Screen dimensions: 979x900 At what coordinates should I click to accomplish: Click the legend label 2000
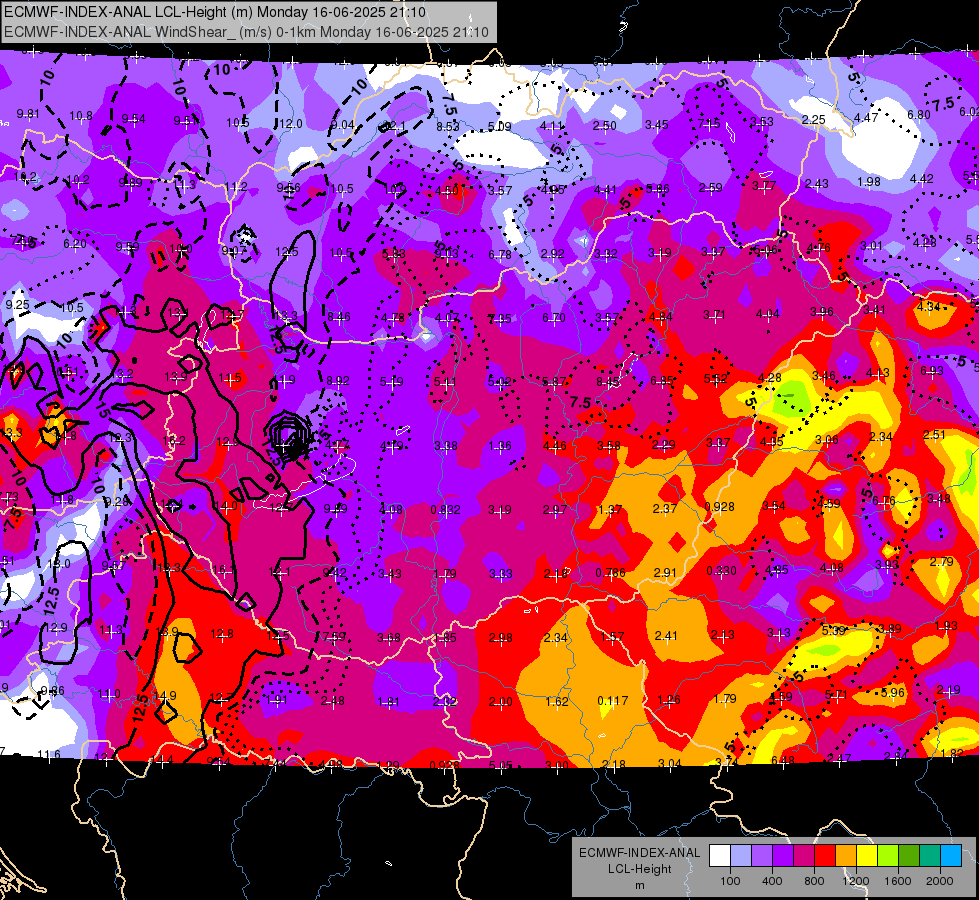tap(940, 881)
